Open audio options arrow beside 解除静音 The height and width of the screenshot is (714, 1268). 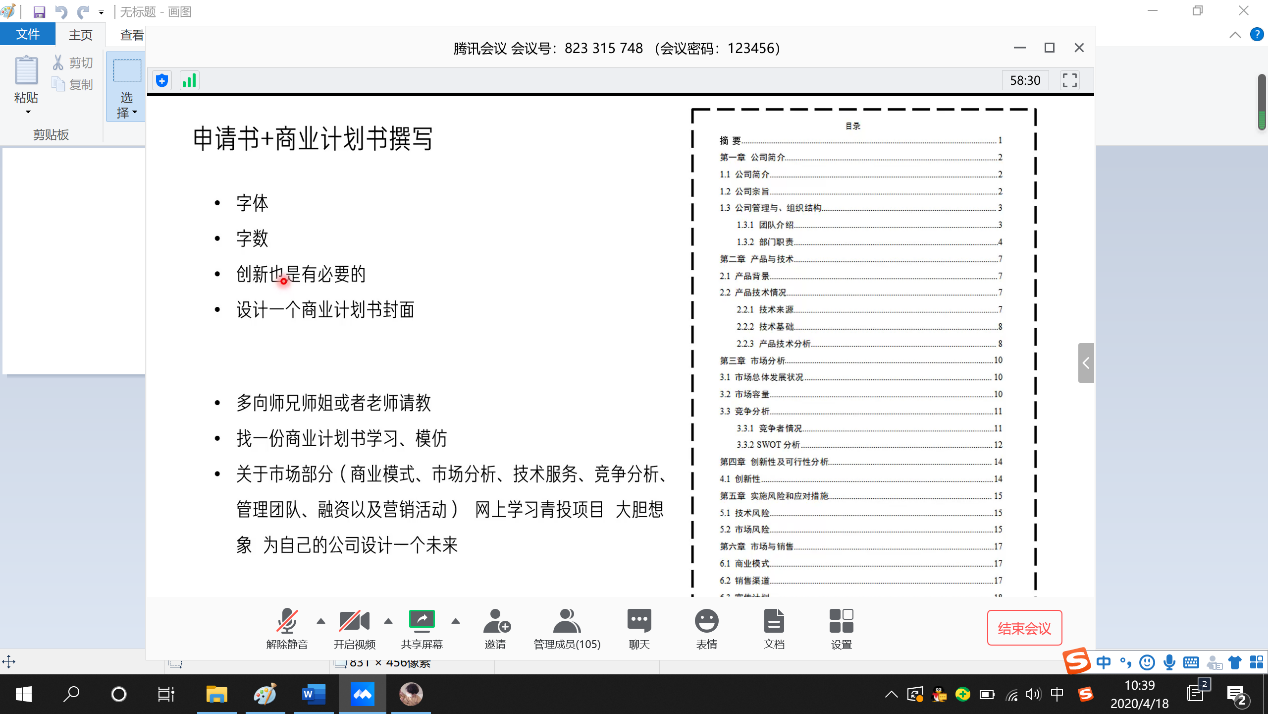coord(321,621)
